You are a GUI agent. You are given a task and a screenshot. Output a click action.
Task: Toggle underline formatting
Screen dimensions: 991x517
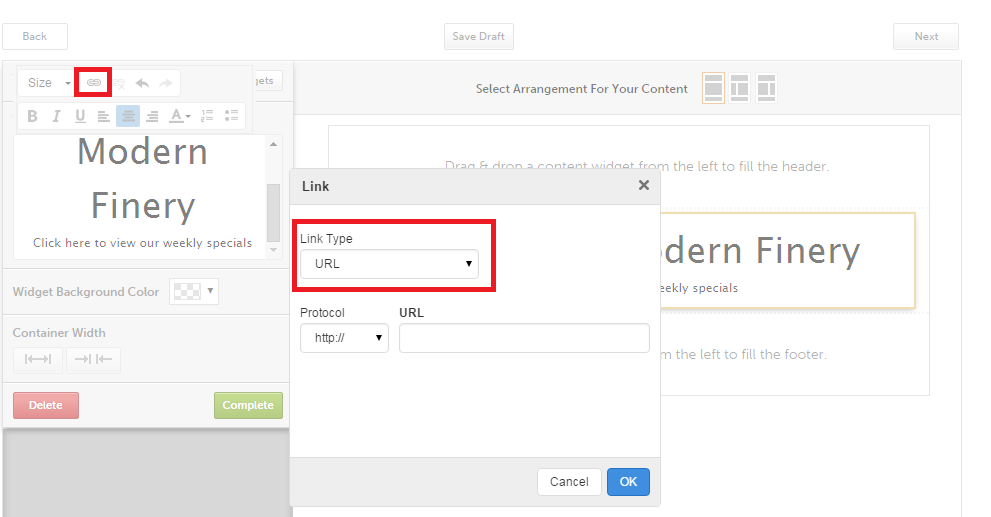[x=80, y=116]
